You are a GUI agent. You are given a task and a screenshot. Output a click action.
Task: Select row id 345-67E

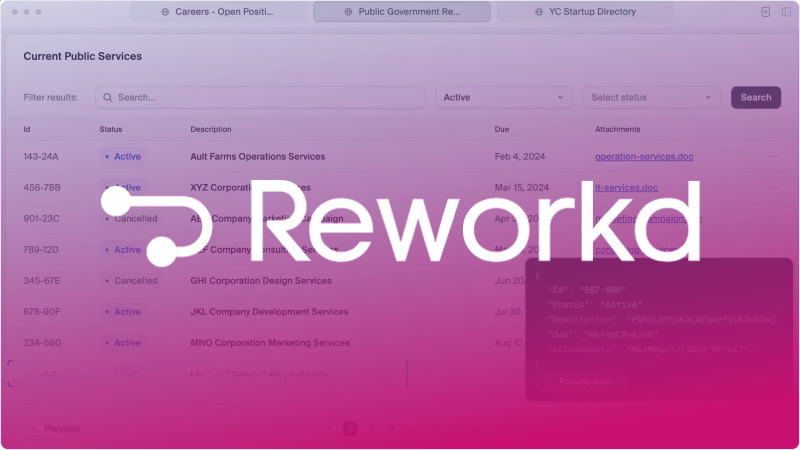[x=41, y=281]
